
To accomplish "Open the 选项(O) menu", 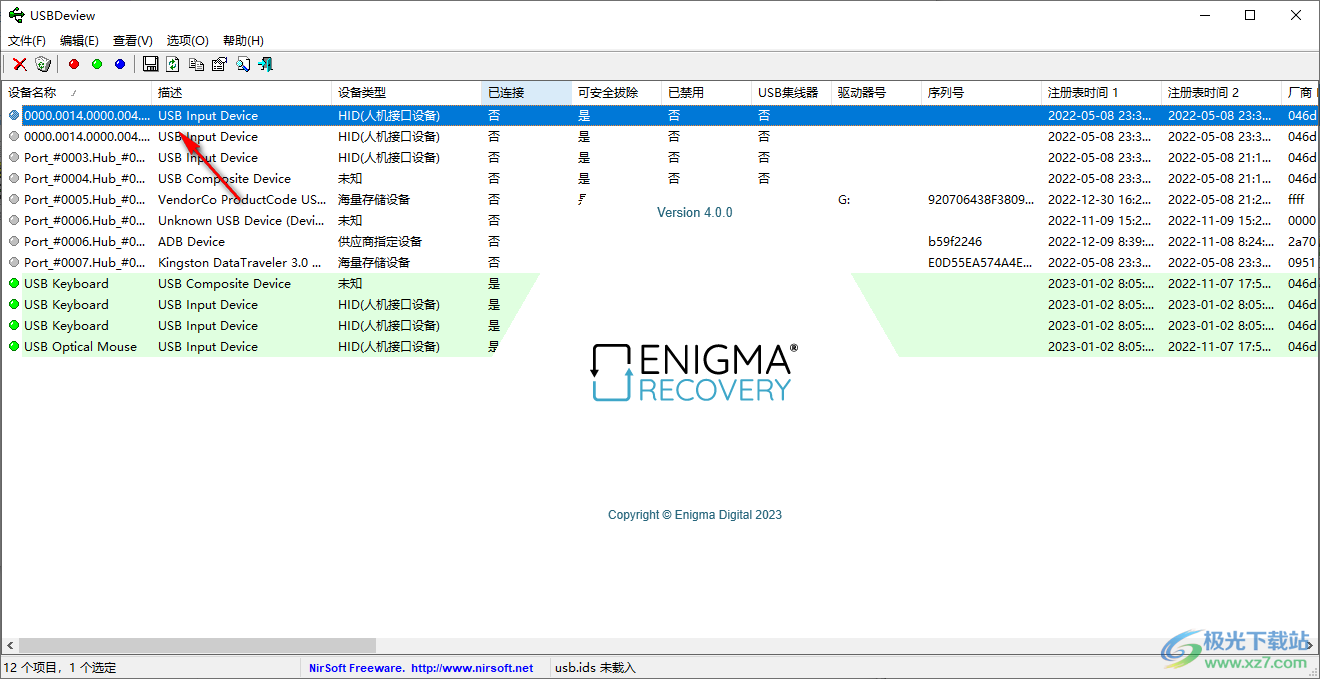I will 186,40.
